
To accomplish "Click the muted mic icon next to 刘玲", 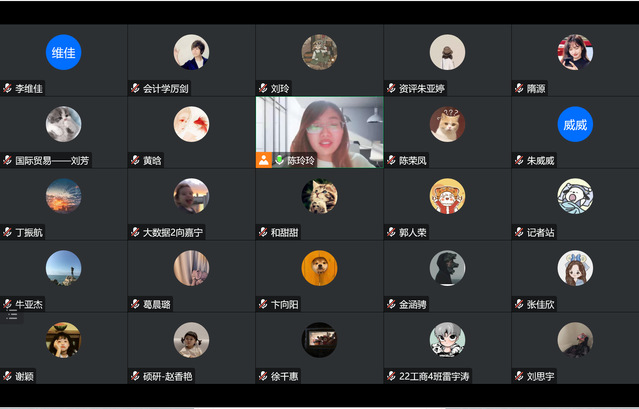I will [x=263, y=88].
